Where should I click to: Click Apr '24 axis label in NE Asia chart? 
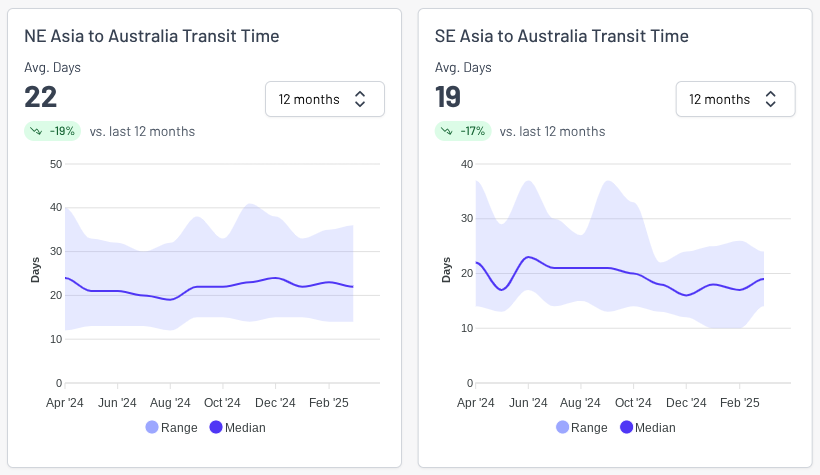(65, 403)
